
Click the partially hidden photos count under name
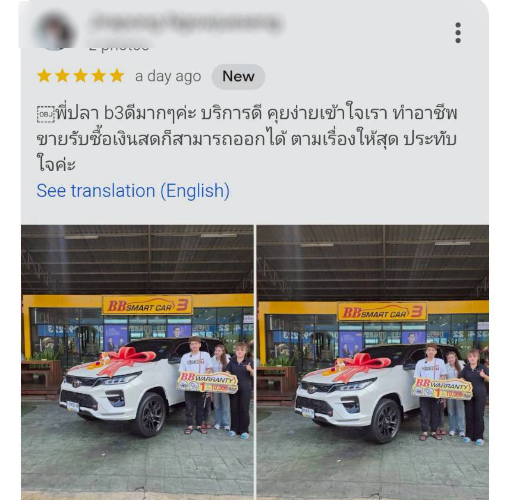pyautogui.click(x=119, y=48)
